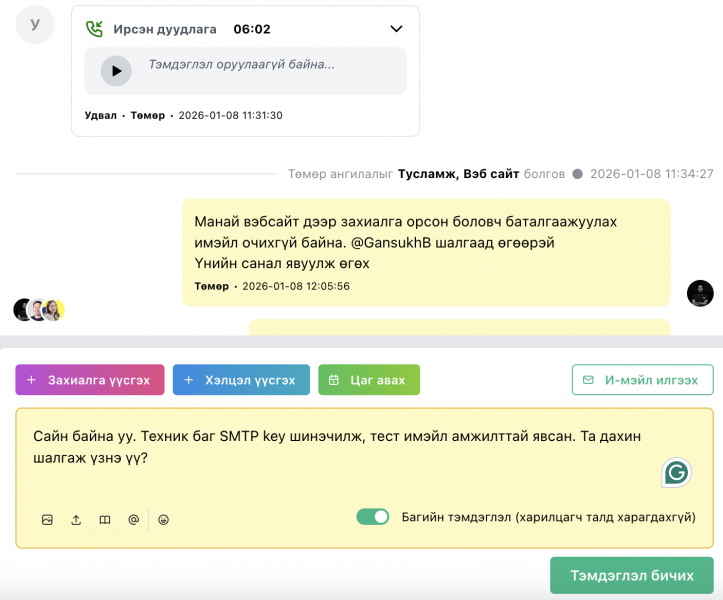Click the Хэлцэл үүсгэх button
The width and height of the screenshot is (723, 600).
pos(241,380)
